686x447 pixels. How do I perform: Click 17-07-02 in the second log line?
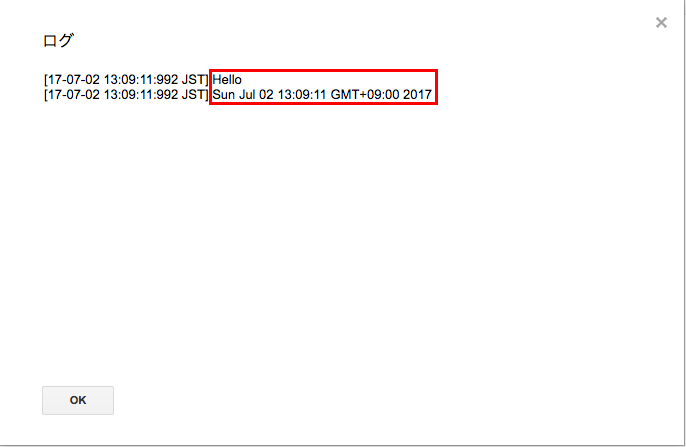tap(74, 94)
